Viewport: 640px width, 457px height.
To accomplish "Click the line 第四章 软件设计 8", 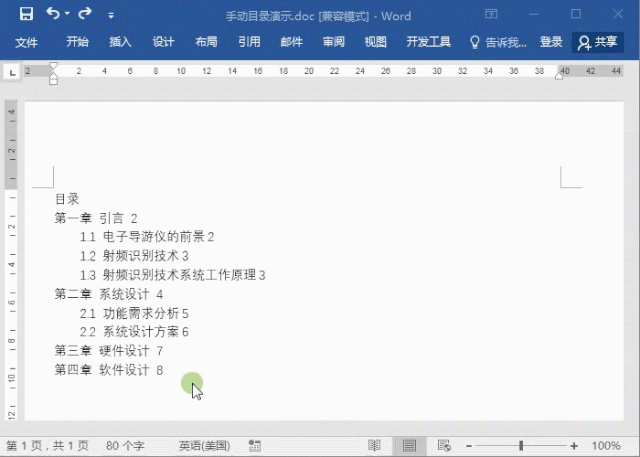I will pyautogui.click(x=109, y=370).
